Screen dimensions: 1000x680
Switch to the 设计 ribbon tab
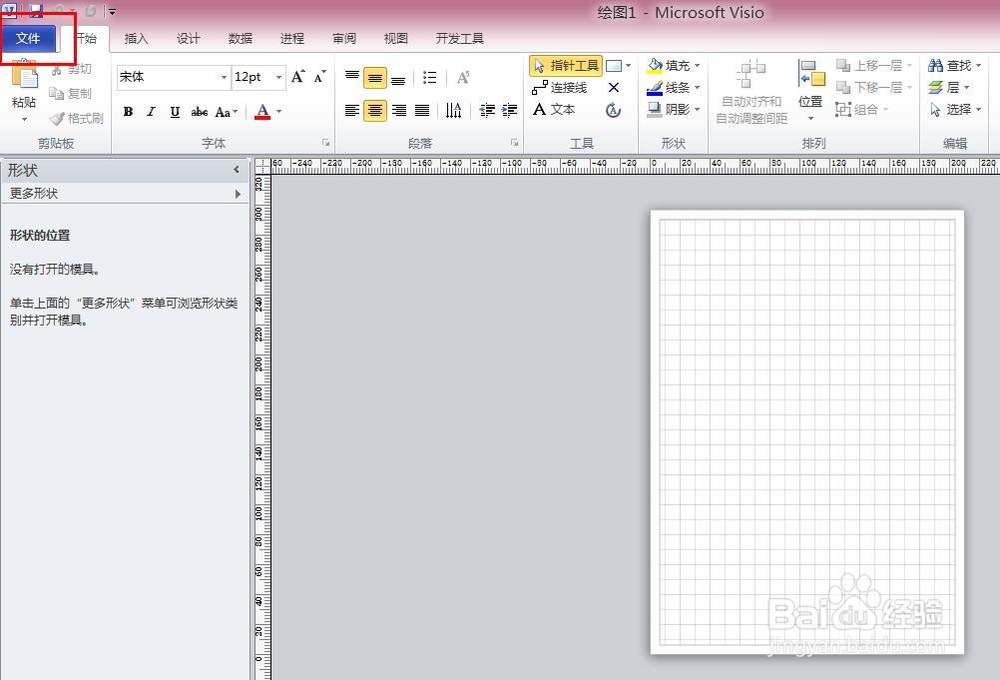(x=188, y=38)
